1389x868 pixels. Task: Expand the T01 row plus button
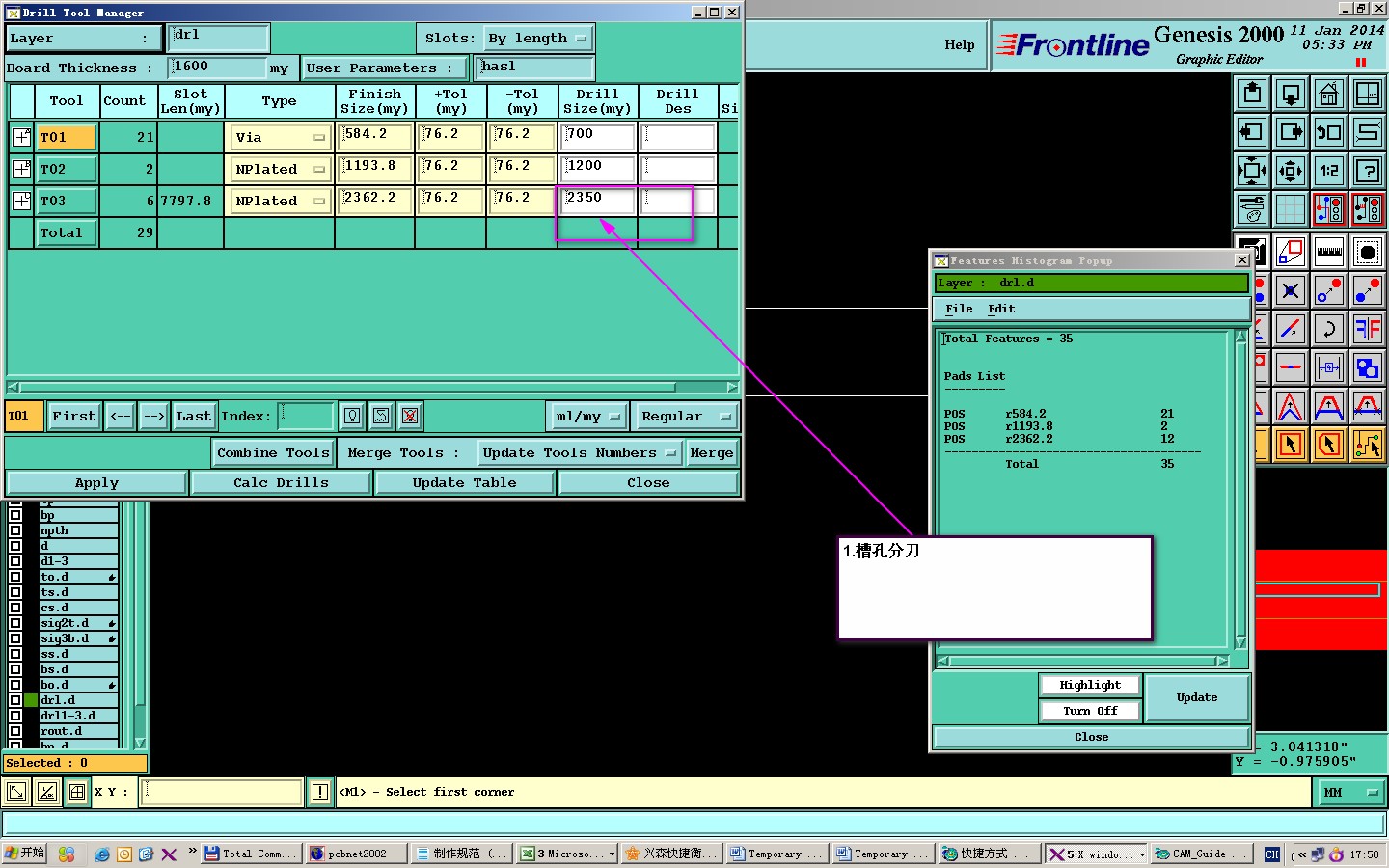click(x=21, y=137)
